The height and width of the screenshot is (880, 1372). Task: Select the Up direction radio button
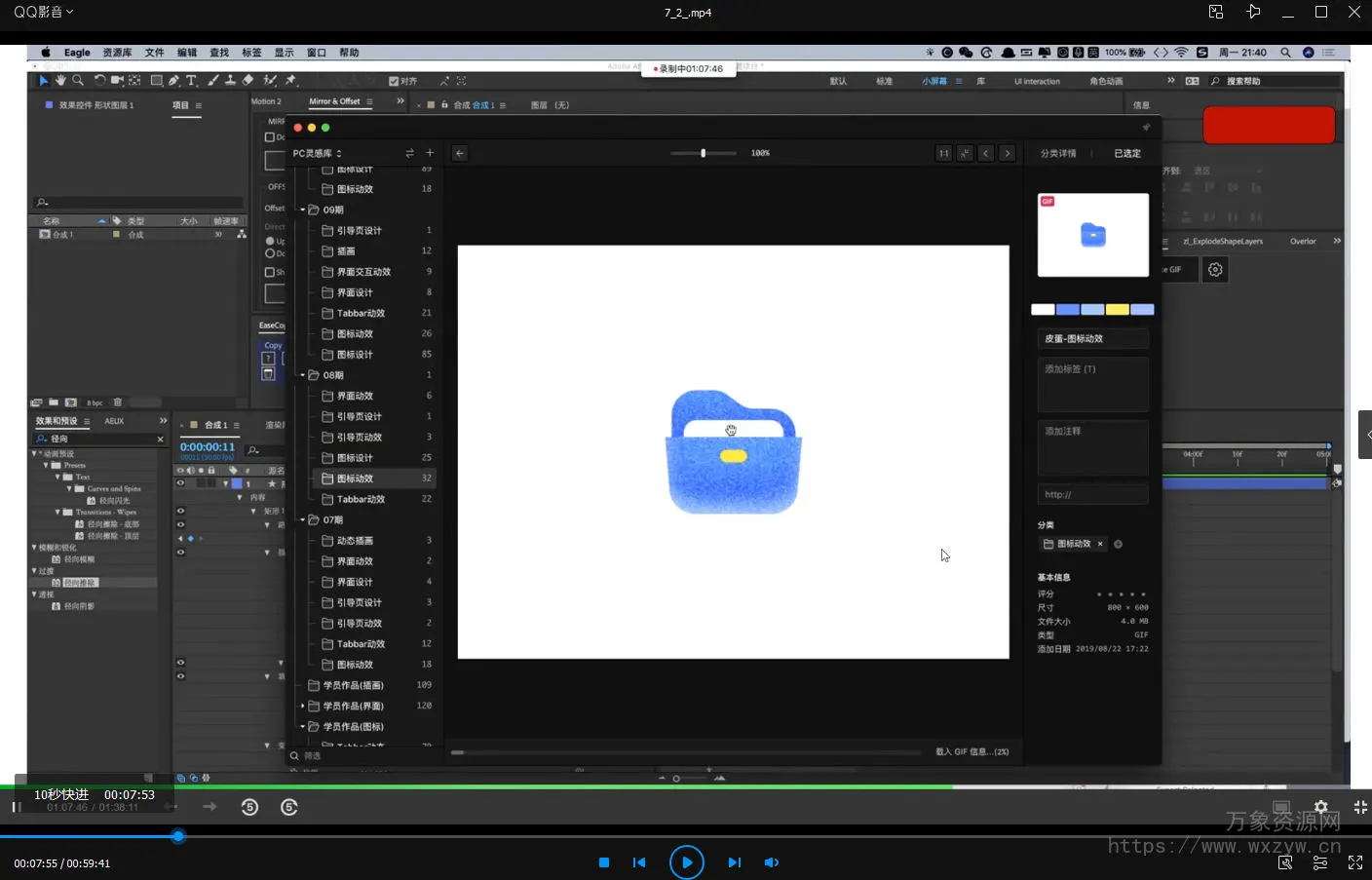coord(270,241)
